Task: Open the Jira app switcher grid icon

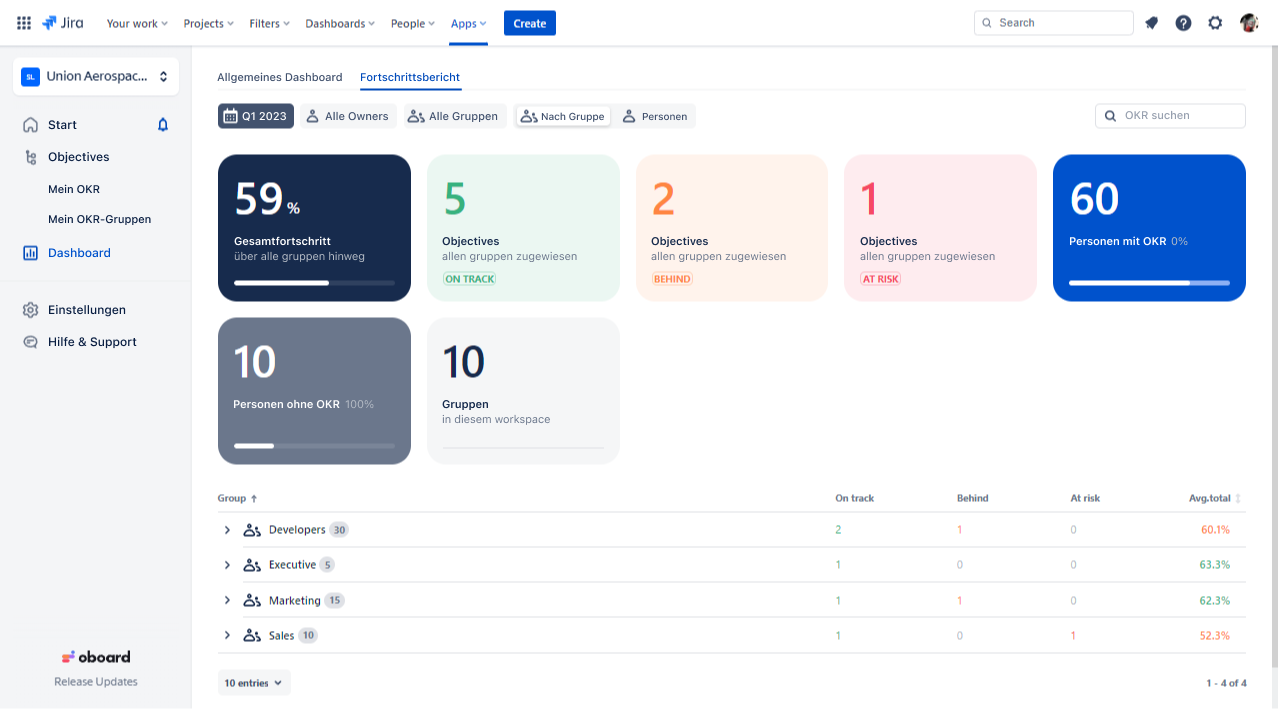Action: [x=24, y=23]
